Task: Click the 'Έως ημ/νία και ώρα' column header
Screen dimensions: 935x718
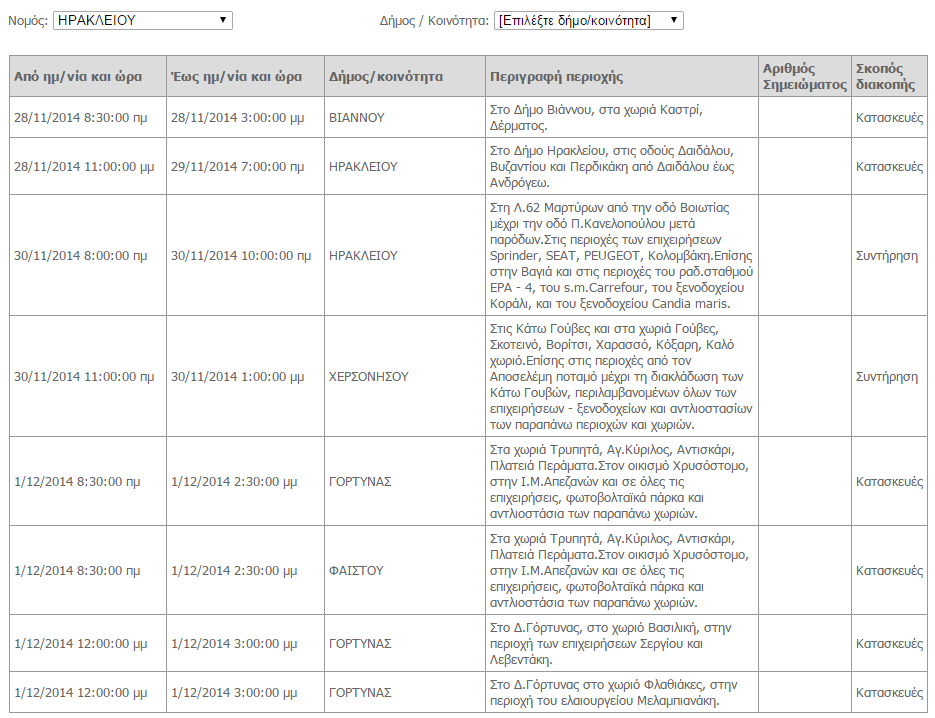Action: pyautogui.click(x=236, y=77)
